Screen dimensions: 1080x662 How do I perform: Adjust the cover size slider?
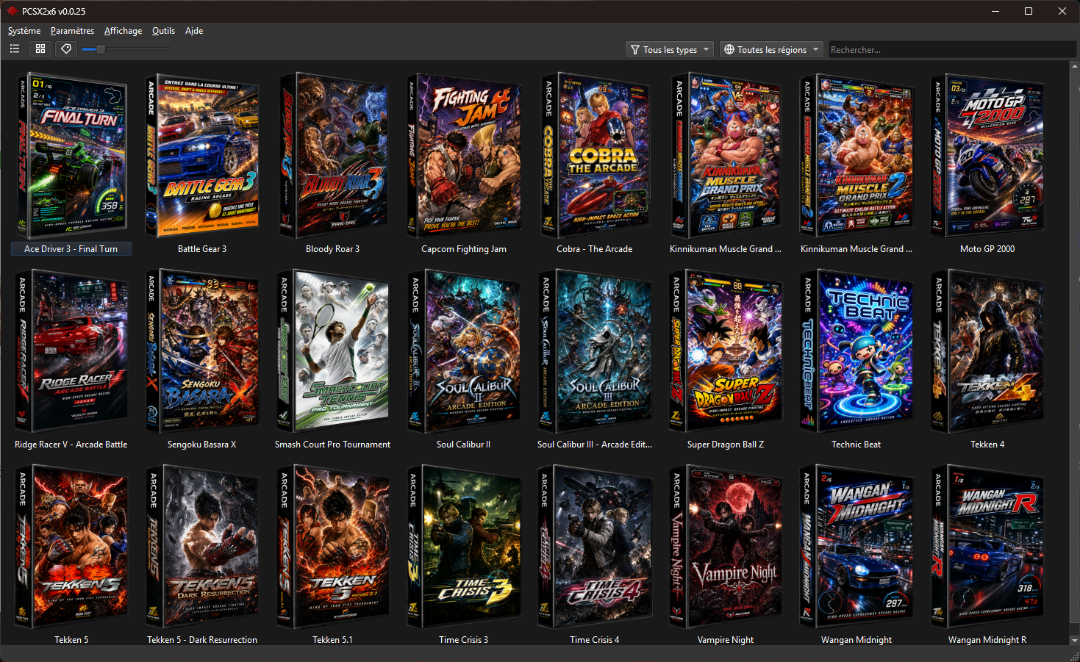tap(125, 49)
